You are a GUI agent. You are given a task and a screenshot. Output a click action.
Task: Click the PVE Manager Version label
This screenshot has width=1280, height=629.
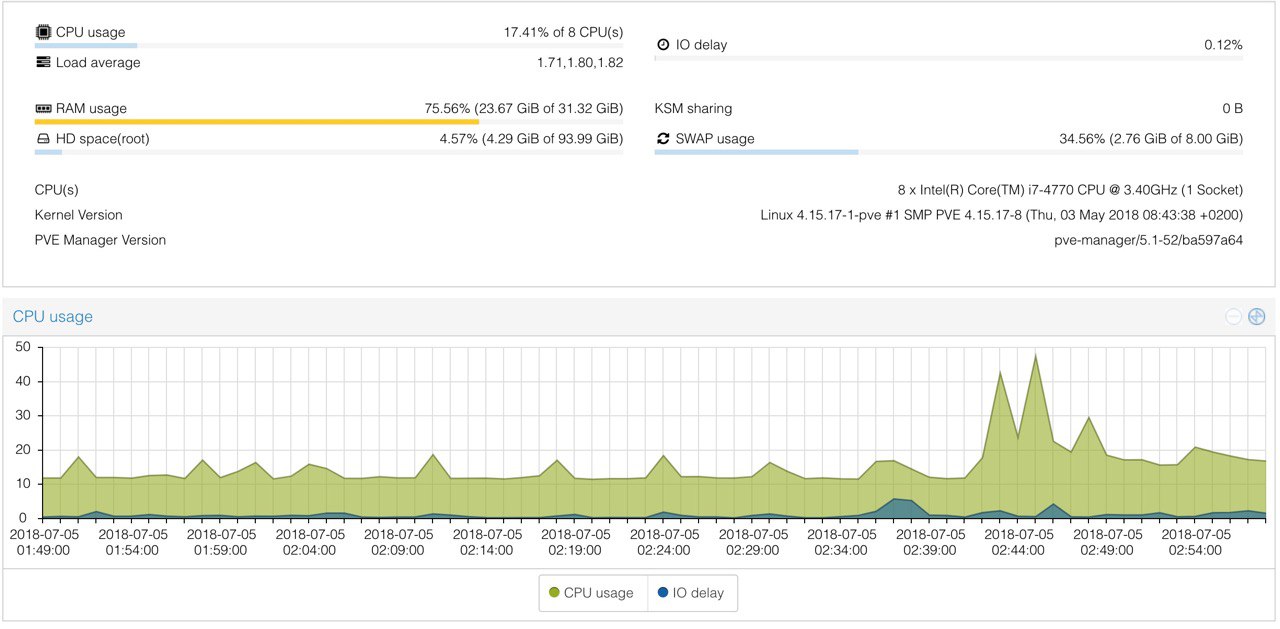click(x=100, y=240)
